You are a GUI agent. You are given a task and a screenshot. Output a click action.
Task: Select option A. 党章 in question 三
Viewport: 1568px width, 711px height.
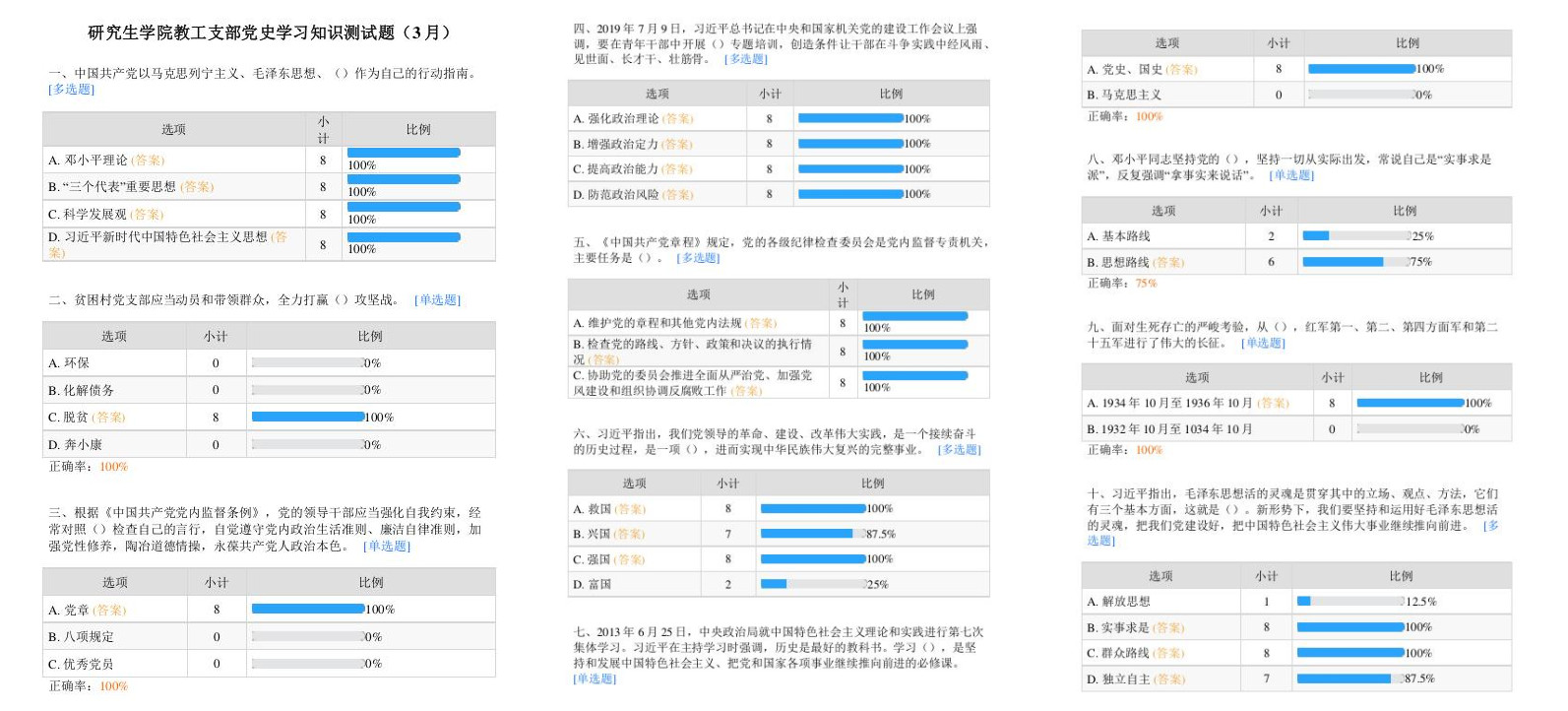click(x=87, y=611)
